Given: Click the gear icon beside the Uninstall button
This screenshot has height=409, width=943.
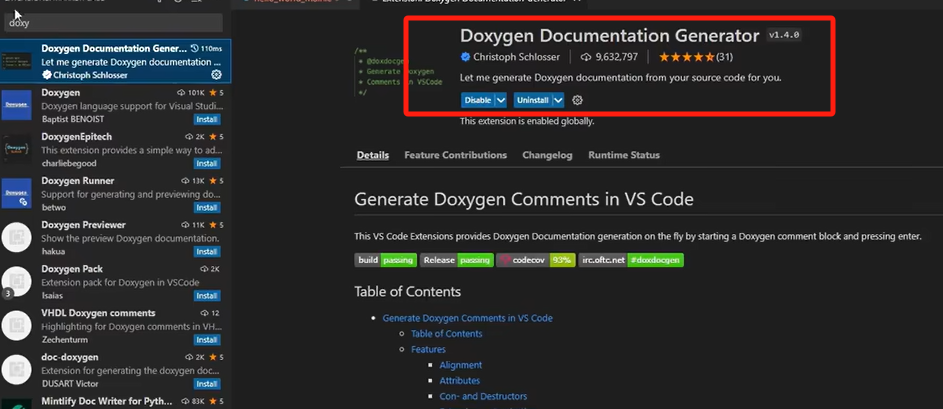Looking at the screenshot, I should click(577, 100).
